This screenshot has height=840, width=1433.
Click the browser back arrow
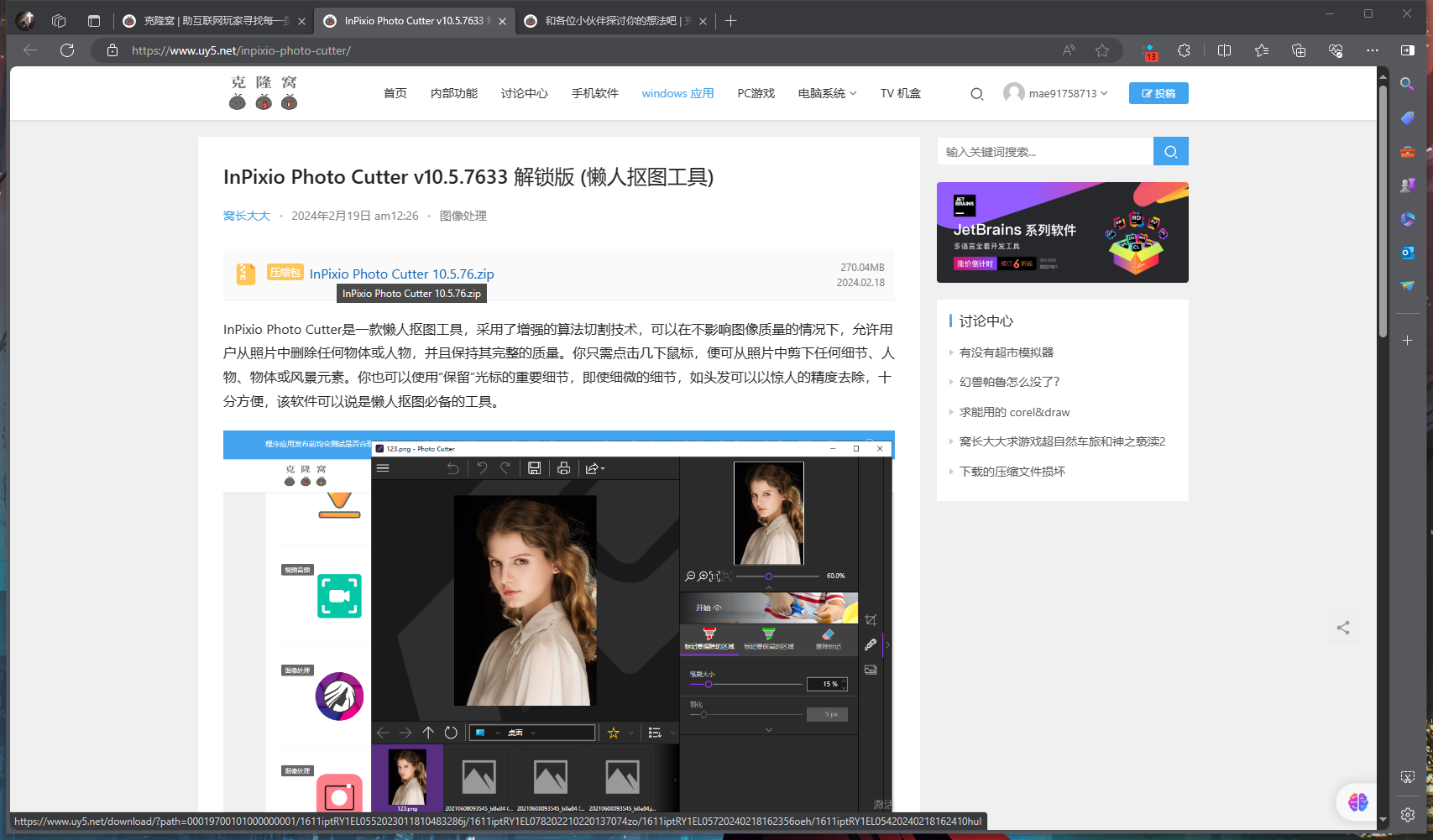[x=30, y=50]
